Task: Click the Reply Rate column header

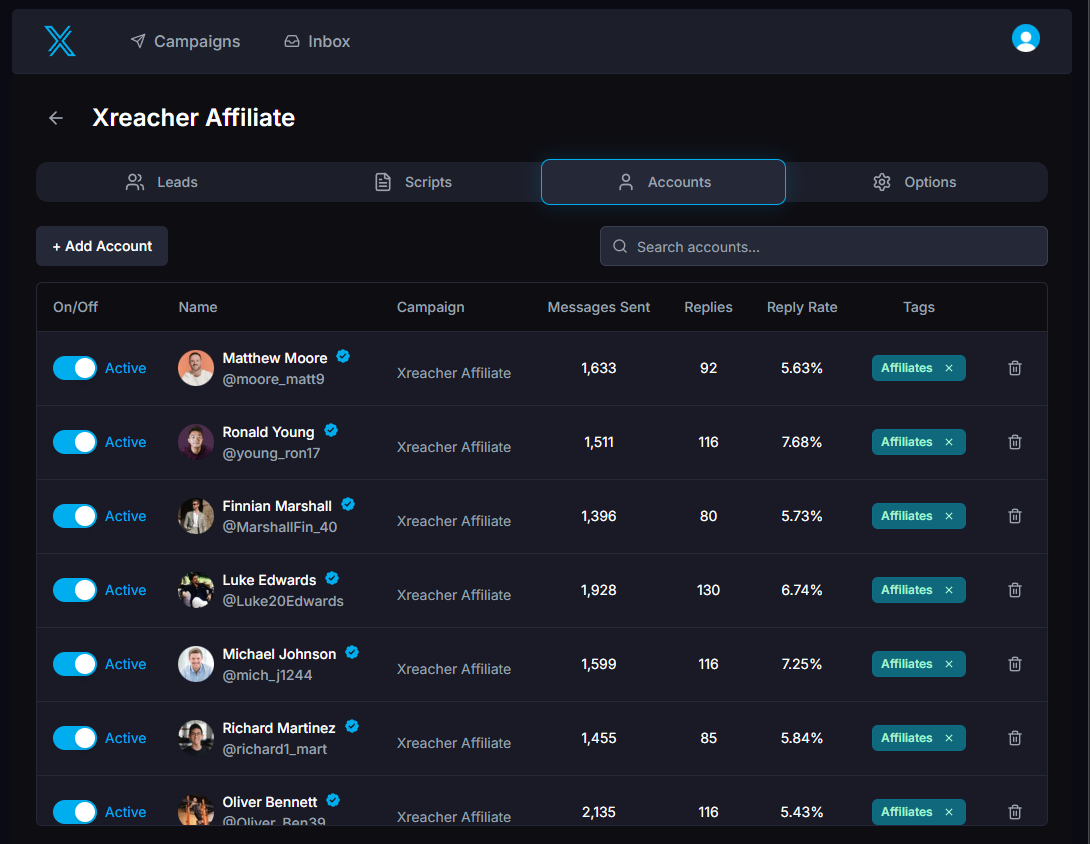Action: pos(802,307)
